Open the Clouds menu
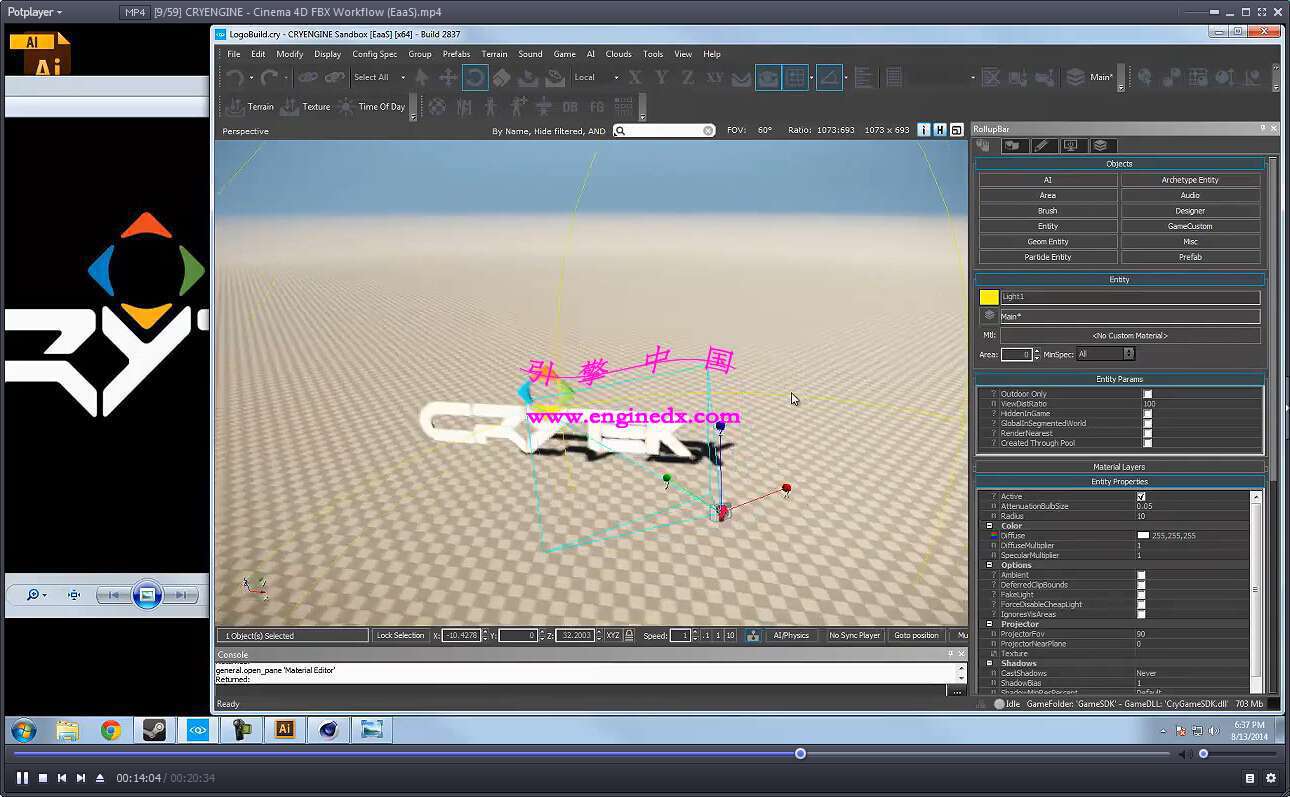 618,54
